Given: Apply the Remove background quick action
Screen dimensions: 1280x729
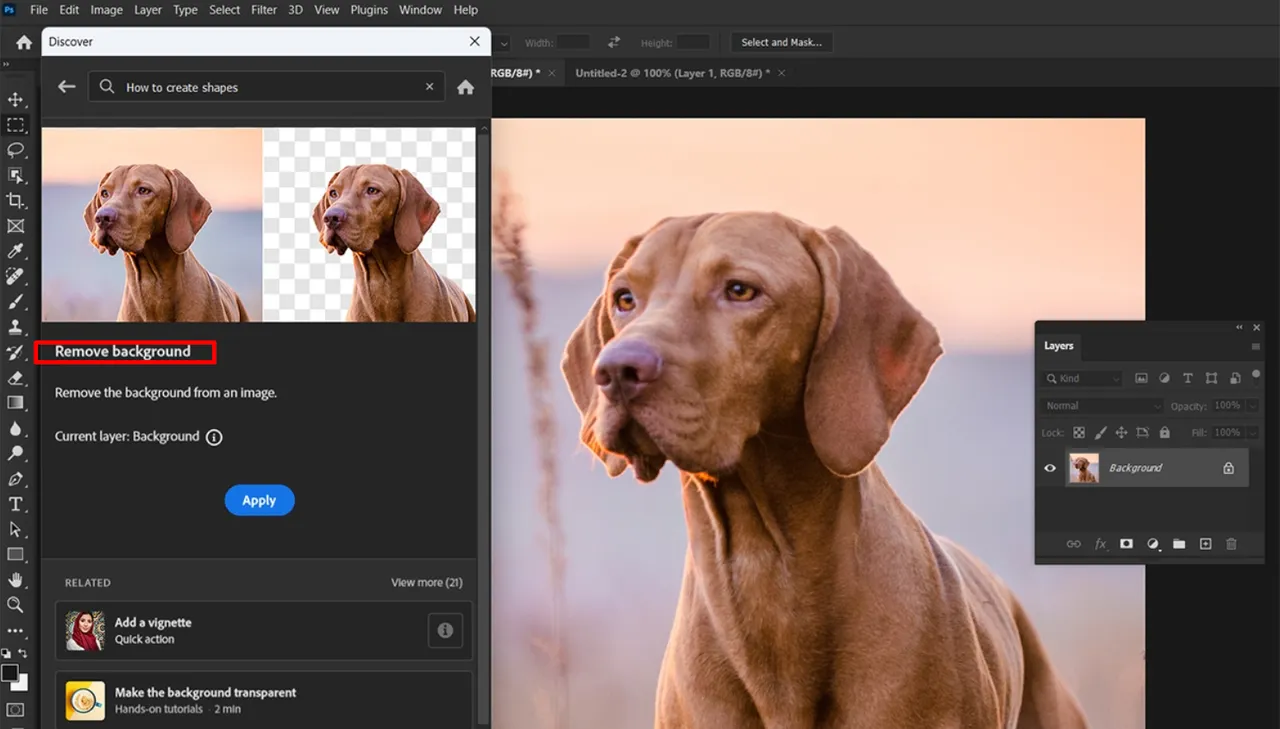Looking at the screenshot, I should tap(259, 500).
